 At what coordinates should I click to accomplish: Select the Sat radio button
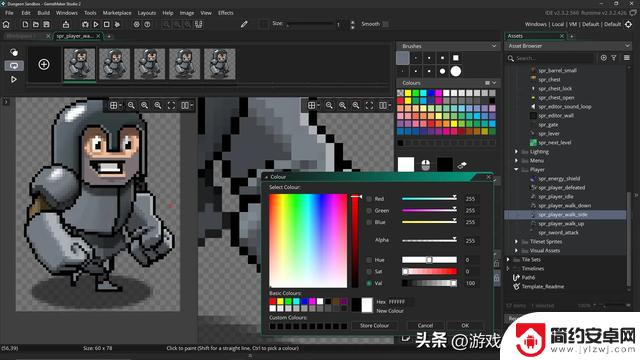(x=369, y=271)
